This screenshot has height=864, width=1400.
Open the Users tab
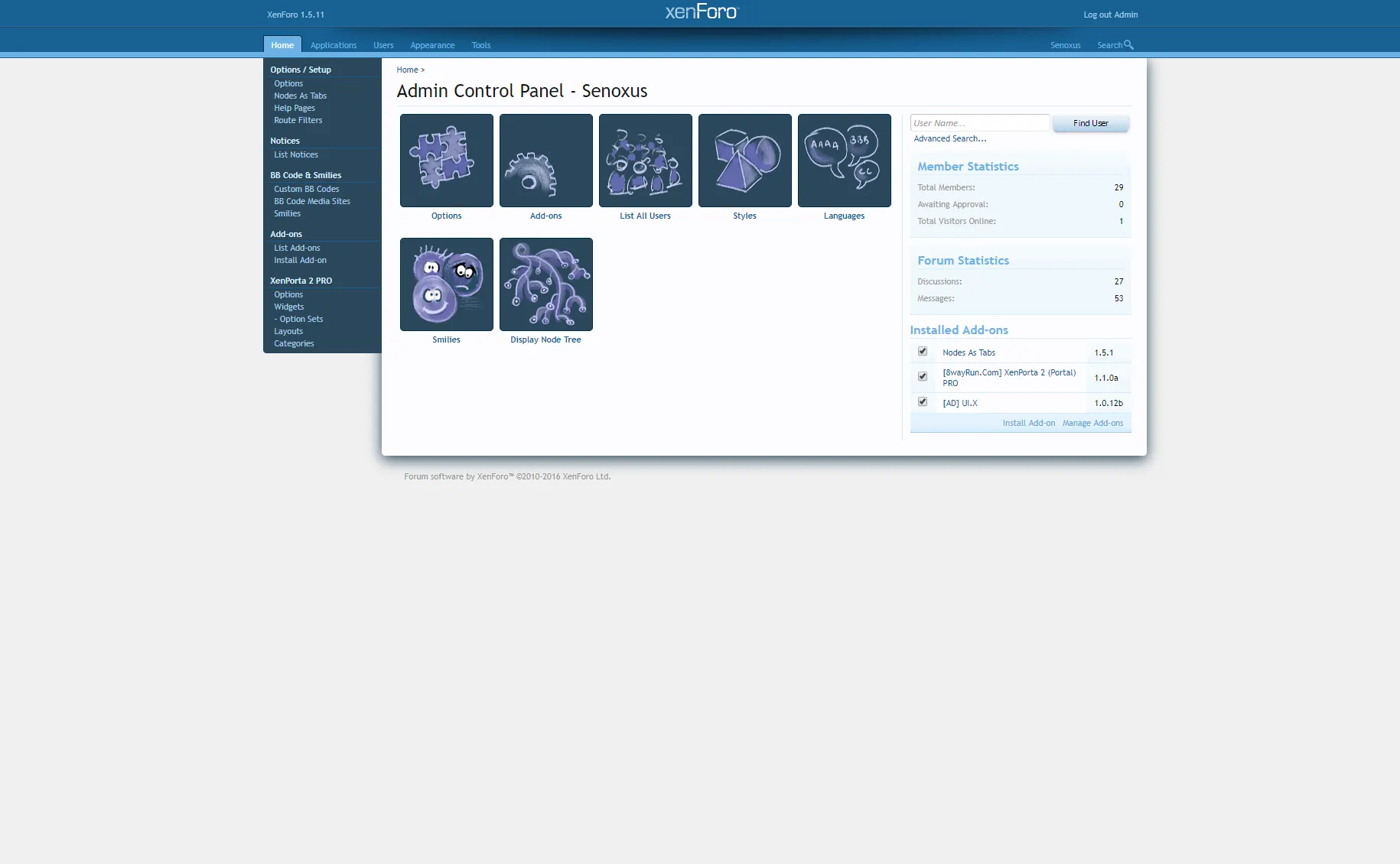pyautogui.click(x=383, y=45)
